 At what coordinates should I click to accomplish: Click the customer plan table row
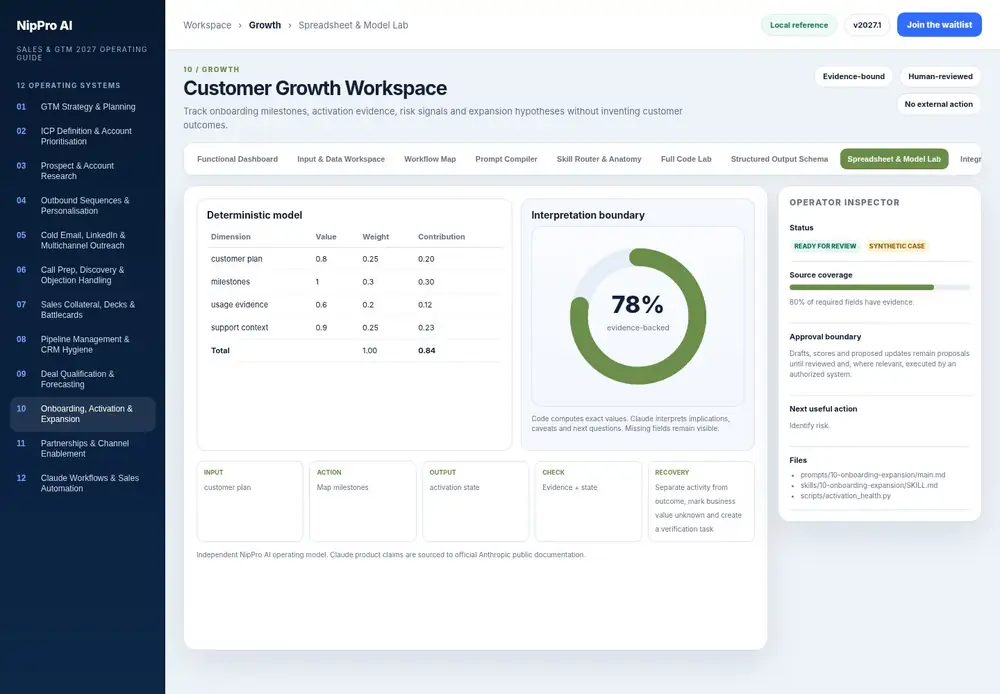pos(355,259)
